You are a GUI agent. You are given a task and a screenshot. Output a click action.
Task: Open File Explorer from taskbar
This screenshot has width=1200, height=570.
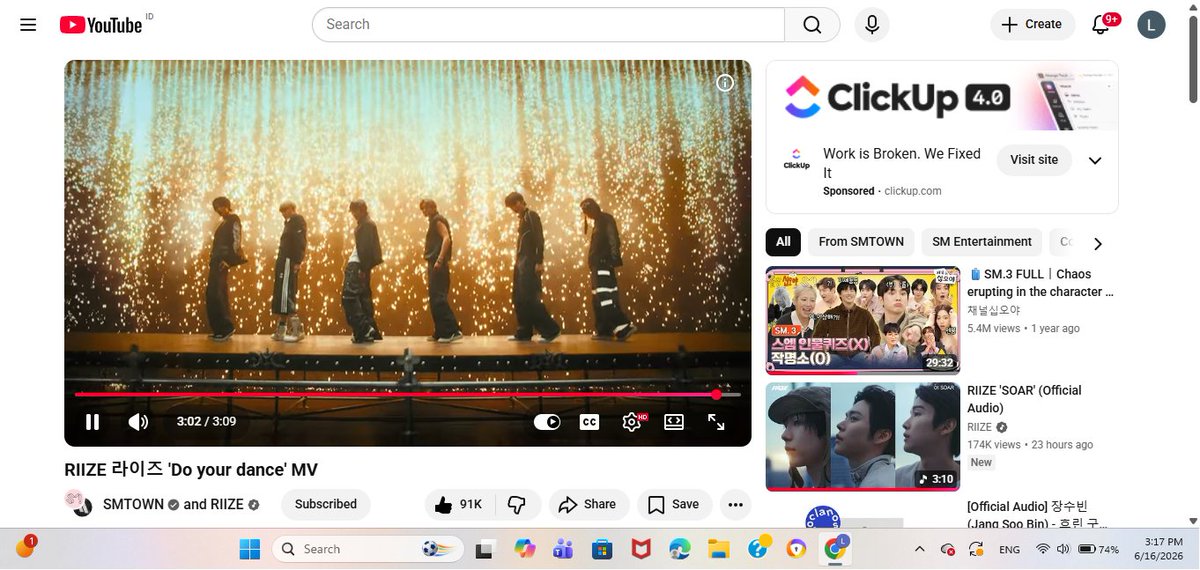coord(718,549)
